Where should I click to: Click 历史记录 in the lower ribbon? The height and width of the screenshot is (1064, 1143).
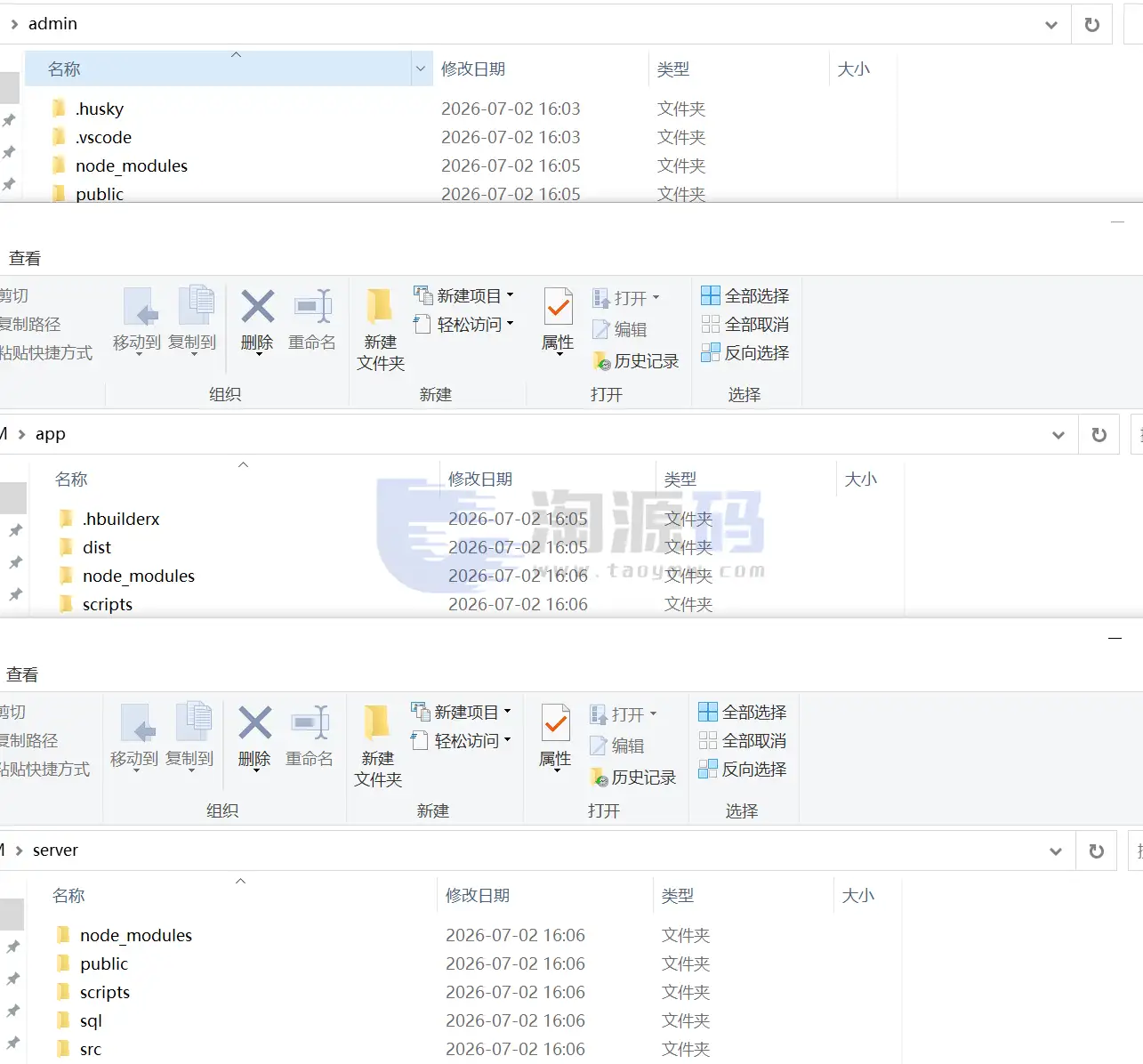coord(633,778)
